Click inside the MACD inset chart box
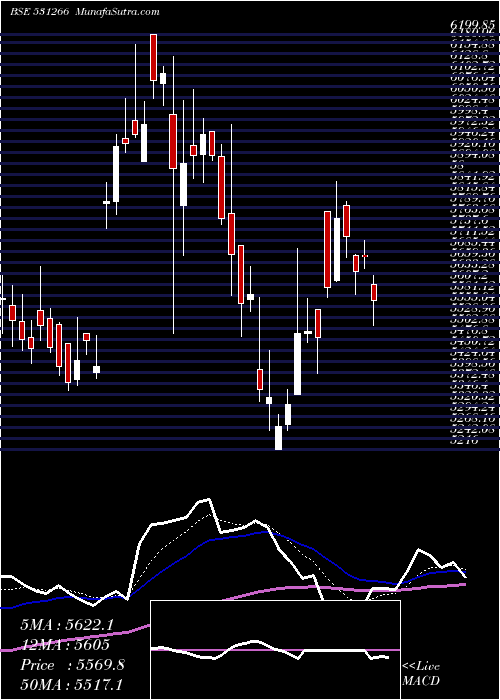 [x=275, y=650]
